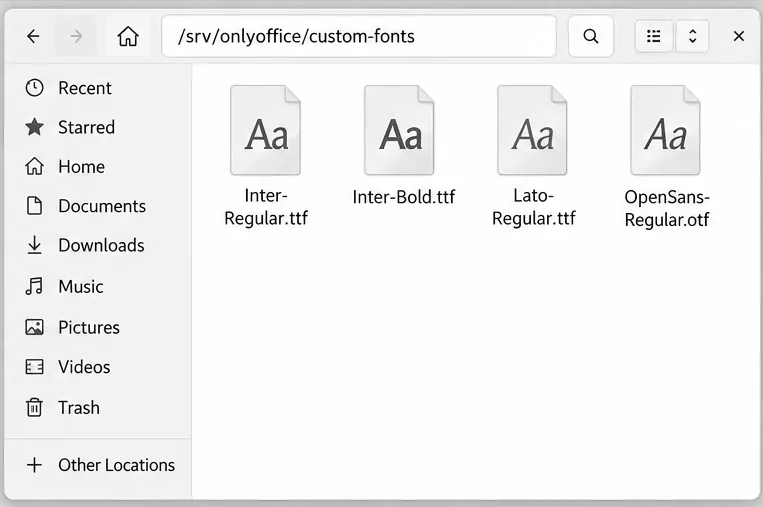Image resolution: width=763 pixels, height=507 pixels.
Task: Open Documents in the sidebar
Action: pyautogui.click(x=98, y=206)
